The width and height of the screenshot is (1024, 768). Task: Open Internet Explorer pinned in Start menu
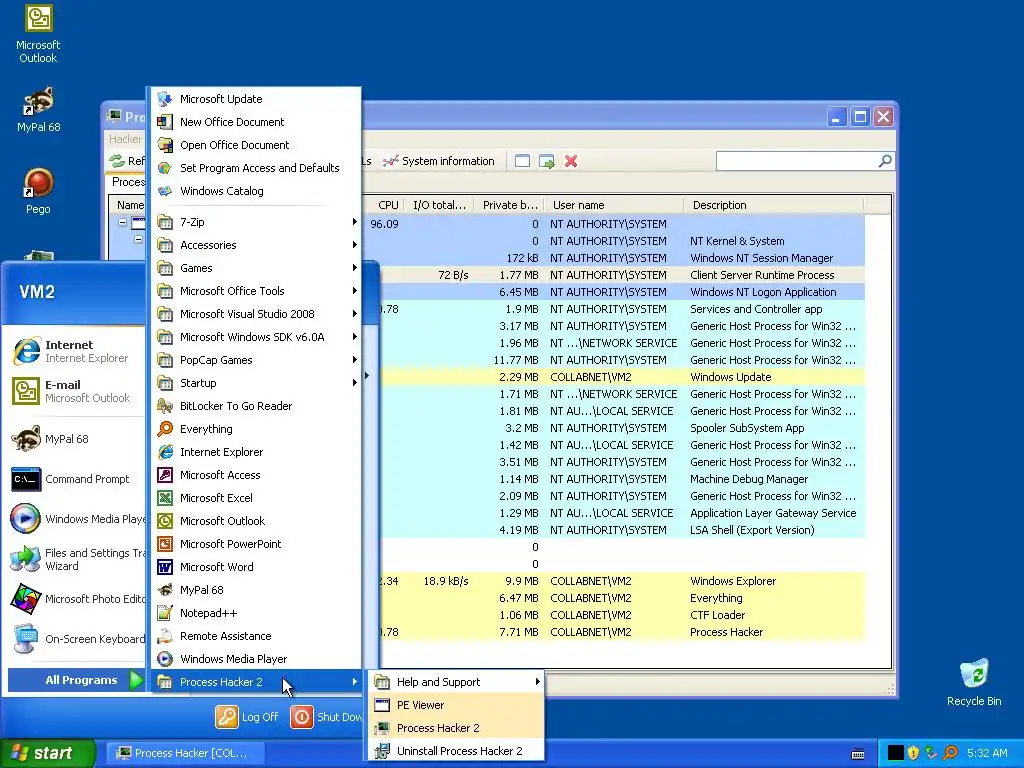76,351
